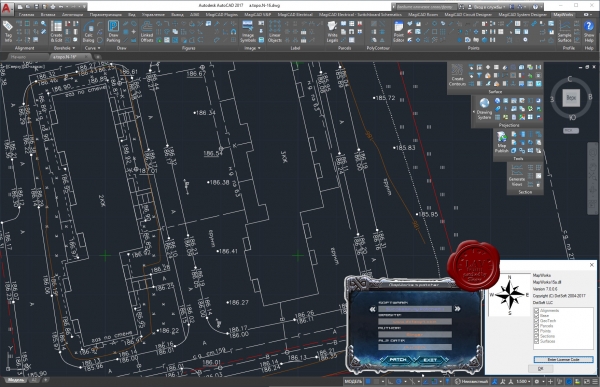
Task: Click the next software arrow in patcher window
Action: click(457, 309)
